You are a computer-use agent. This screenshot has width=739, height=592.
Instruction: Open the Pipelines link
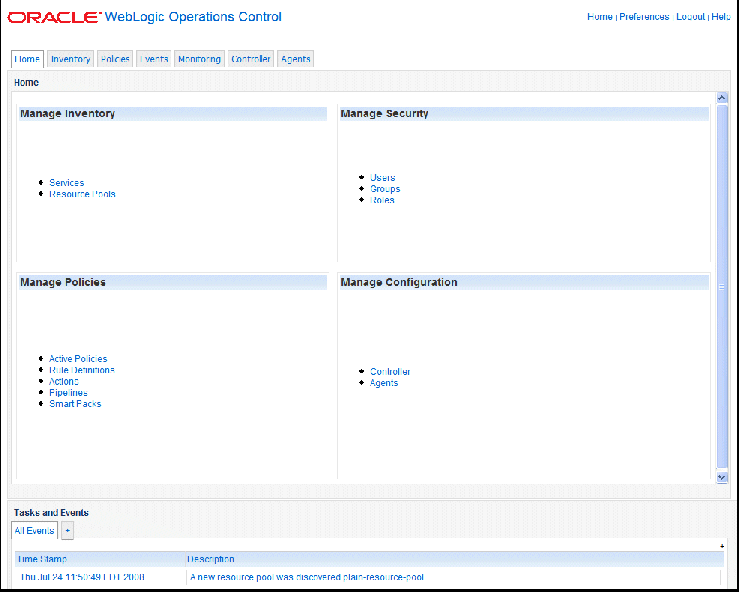(x=68, y=393)
